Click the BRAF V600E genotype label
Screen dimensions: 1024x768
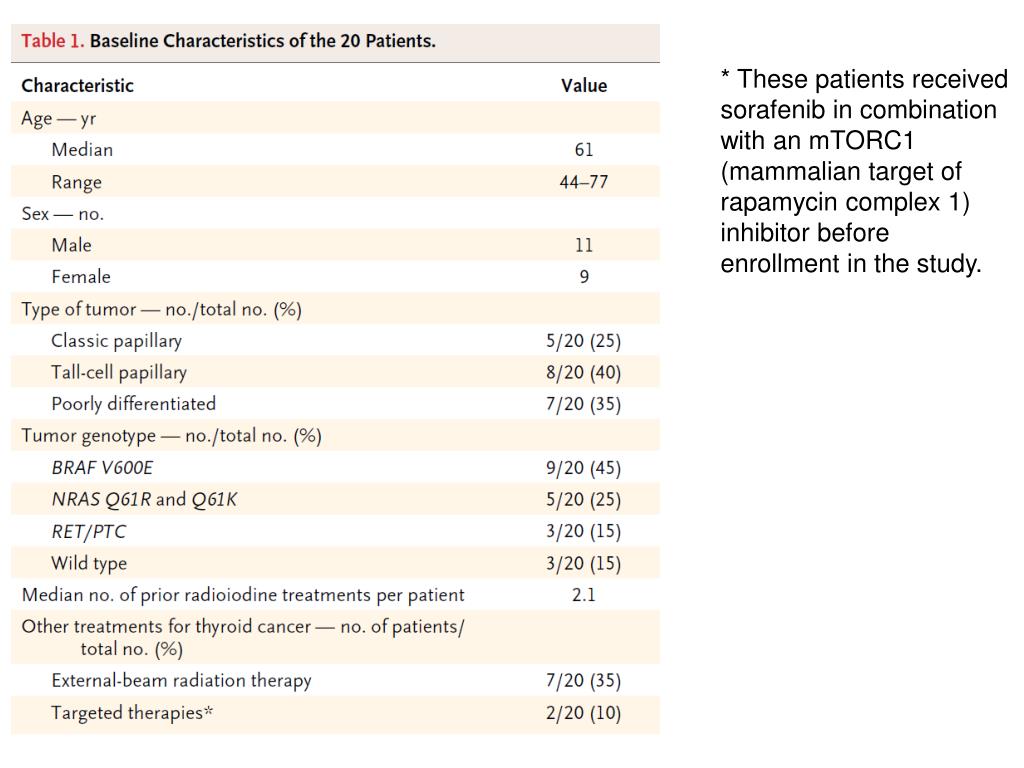(102, 468)
